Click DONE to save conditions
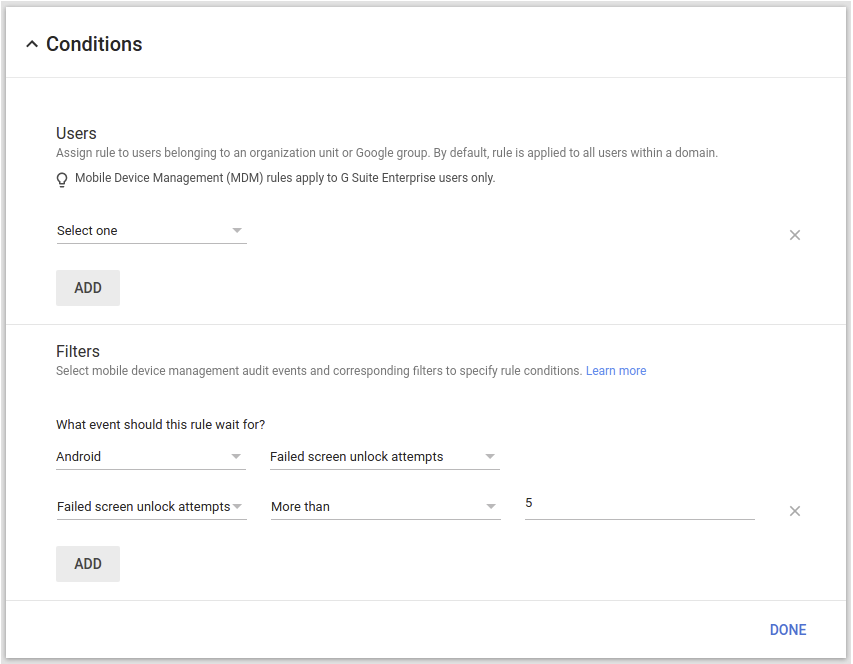This screenshot has width=853, height=664. pos(788,630)
